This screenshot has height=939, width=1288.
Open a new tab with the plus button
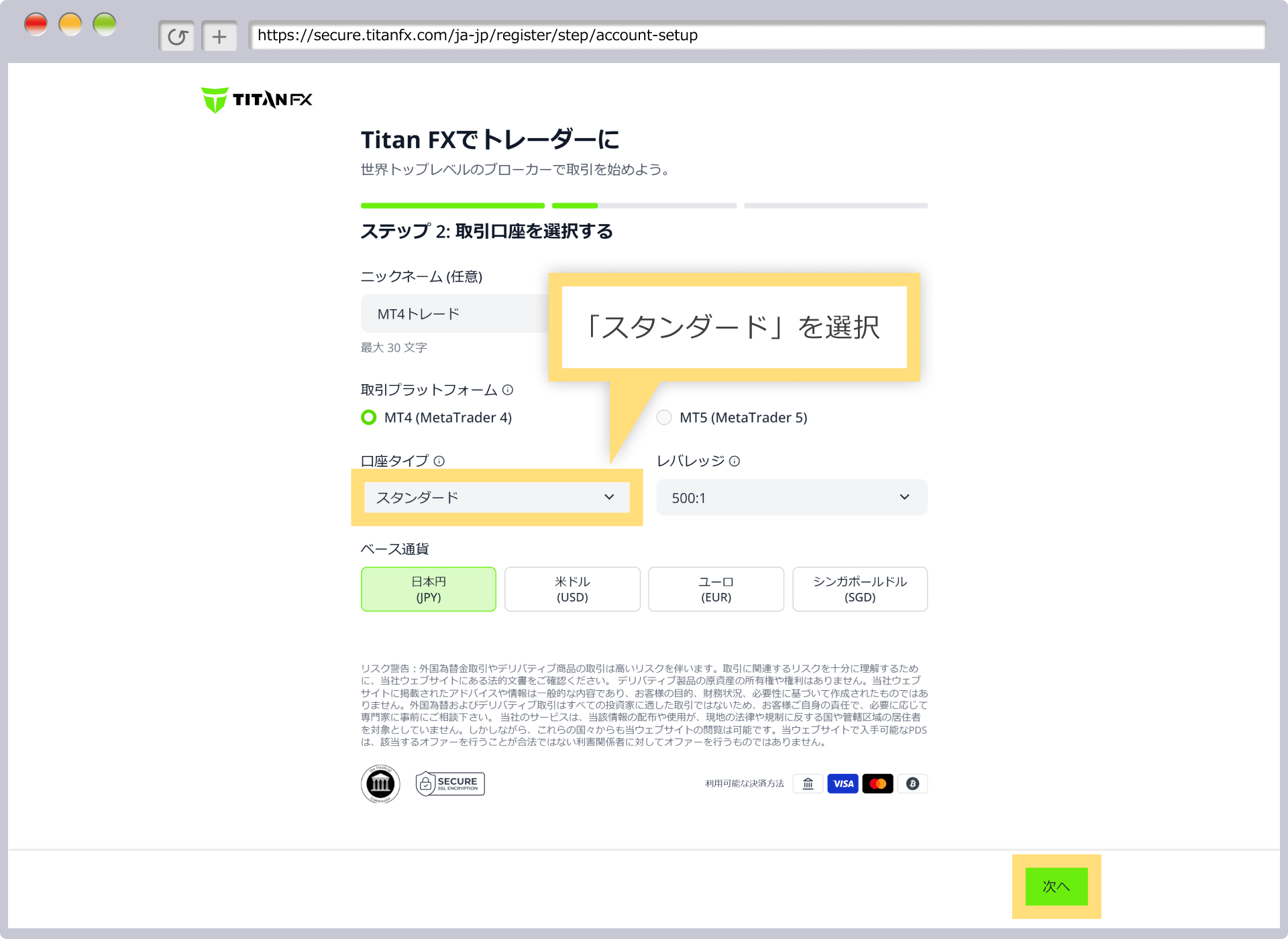pyautogui.click(x=219, y=36)
